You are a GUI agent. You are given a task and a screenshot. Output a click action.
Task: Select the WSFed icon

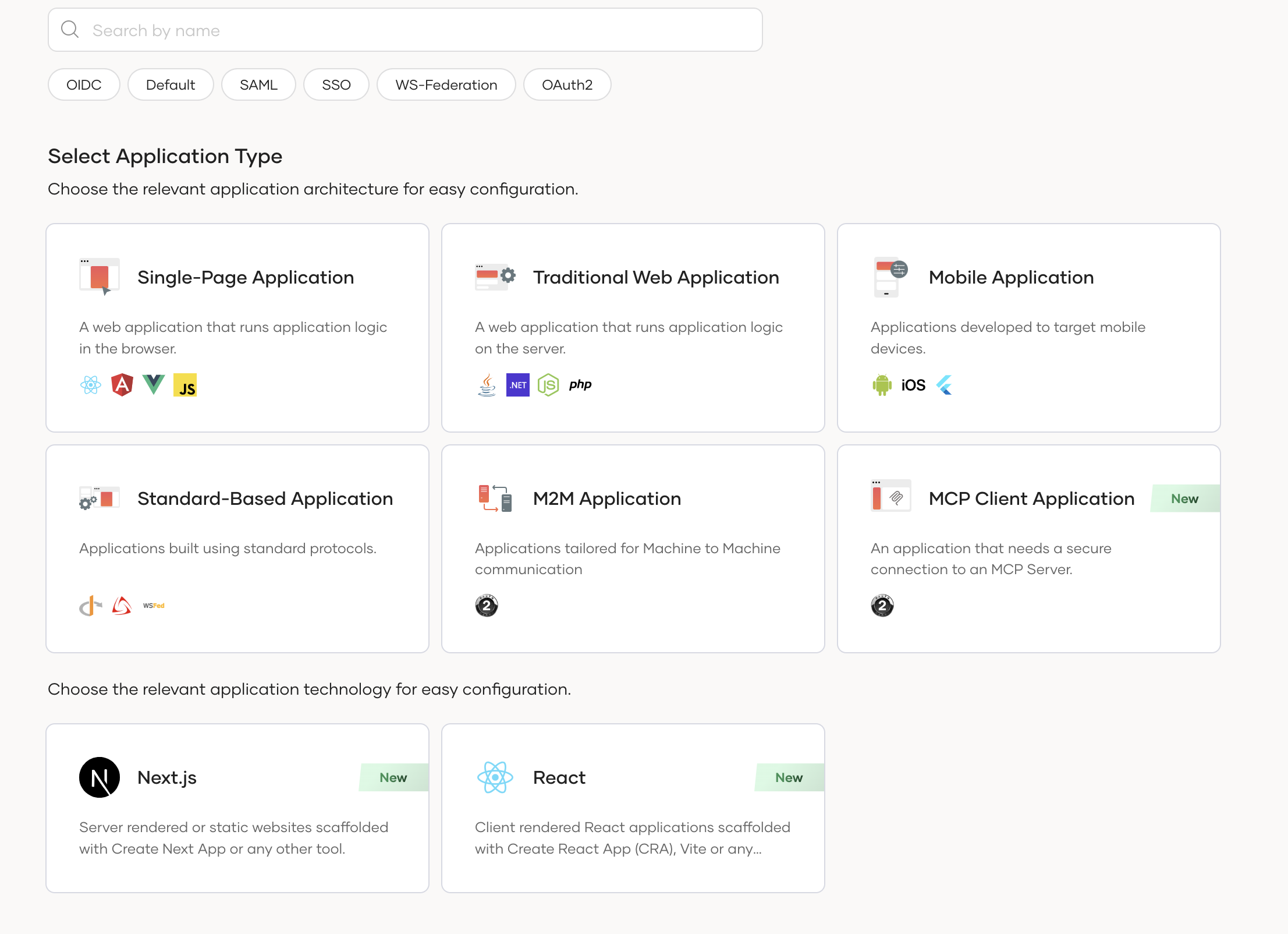tap(153, 606)
